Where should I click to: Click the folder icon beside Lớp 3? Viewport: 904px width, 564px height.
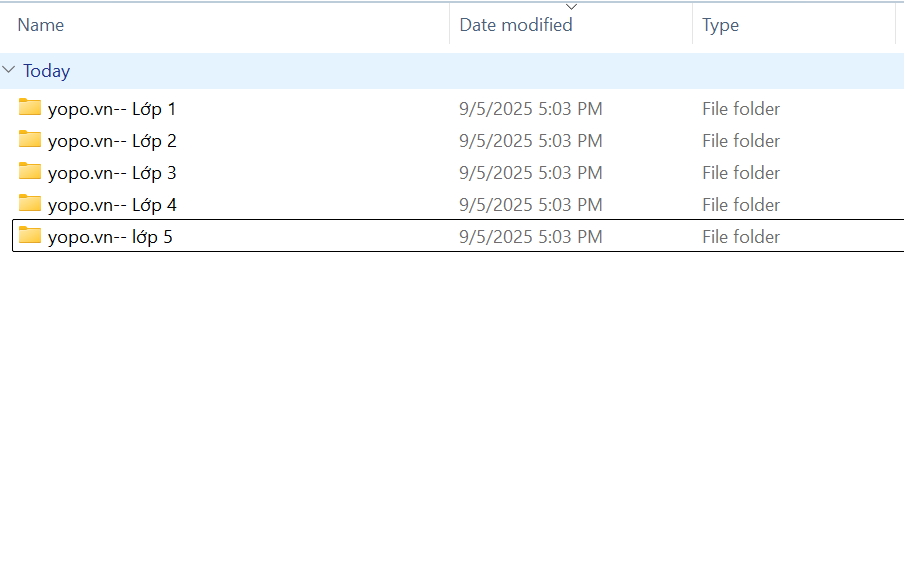tap(30, 172)
